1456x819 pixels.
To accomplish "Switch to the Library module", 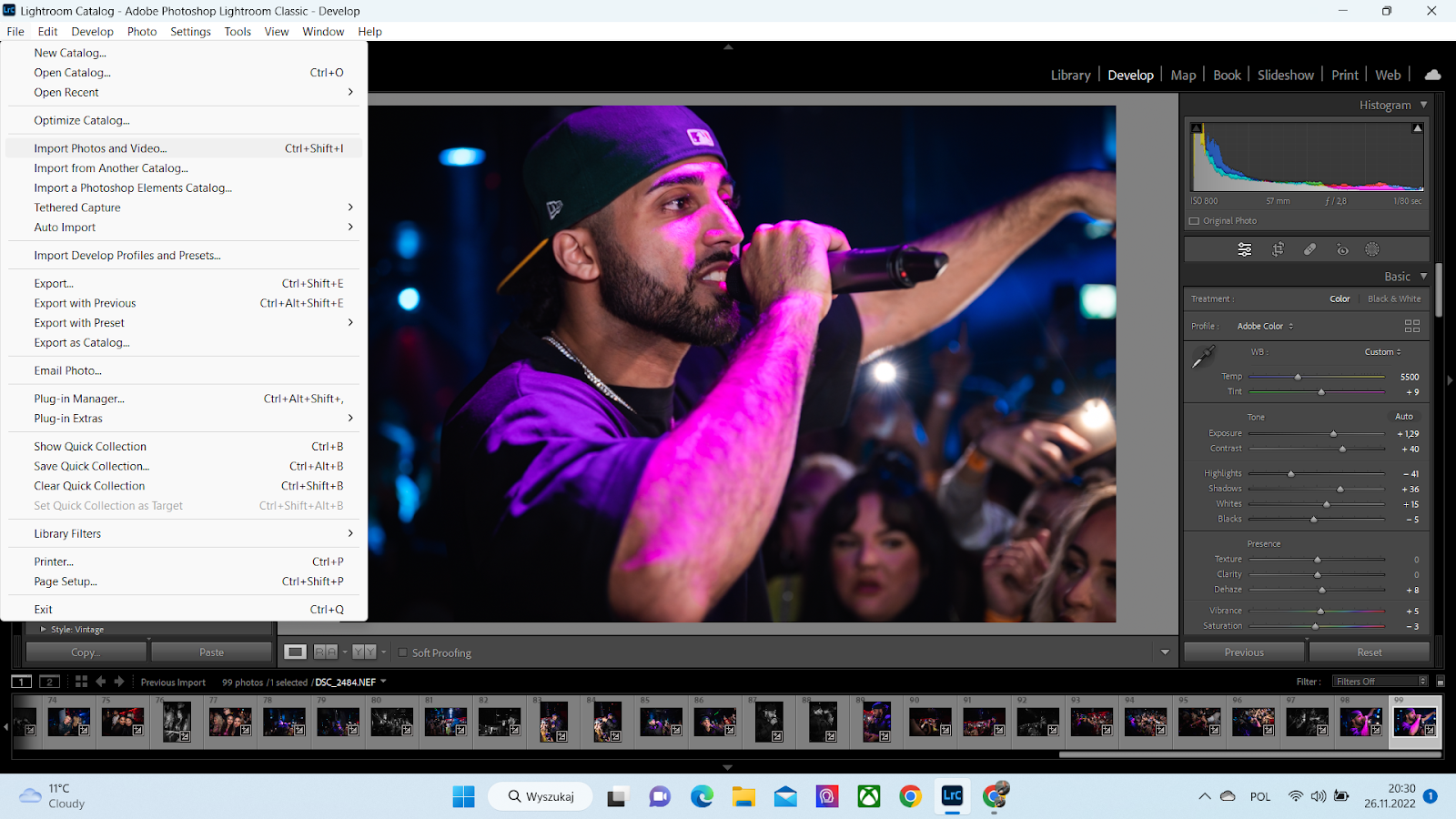I will pyautogui.click(x=1070, y=76).
